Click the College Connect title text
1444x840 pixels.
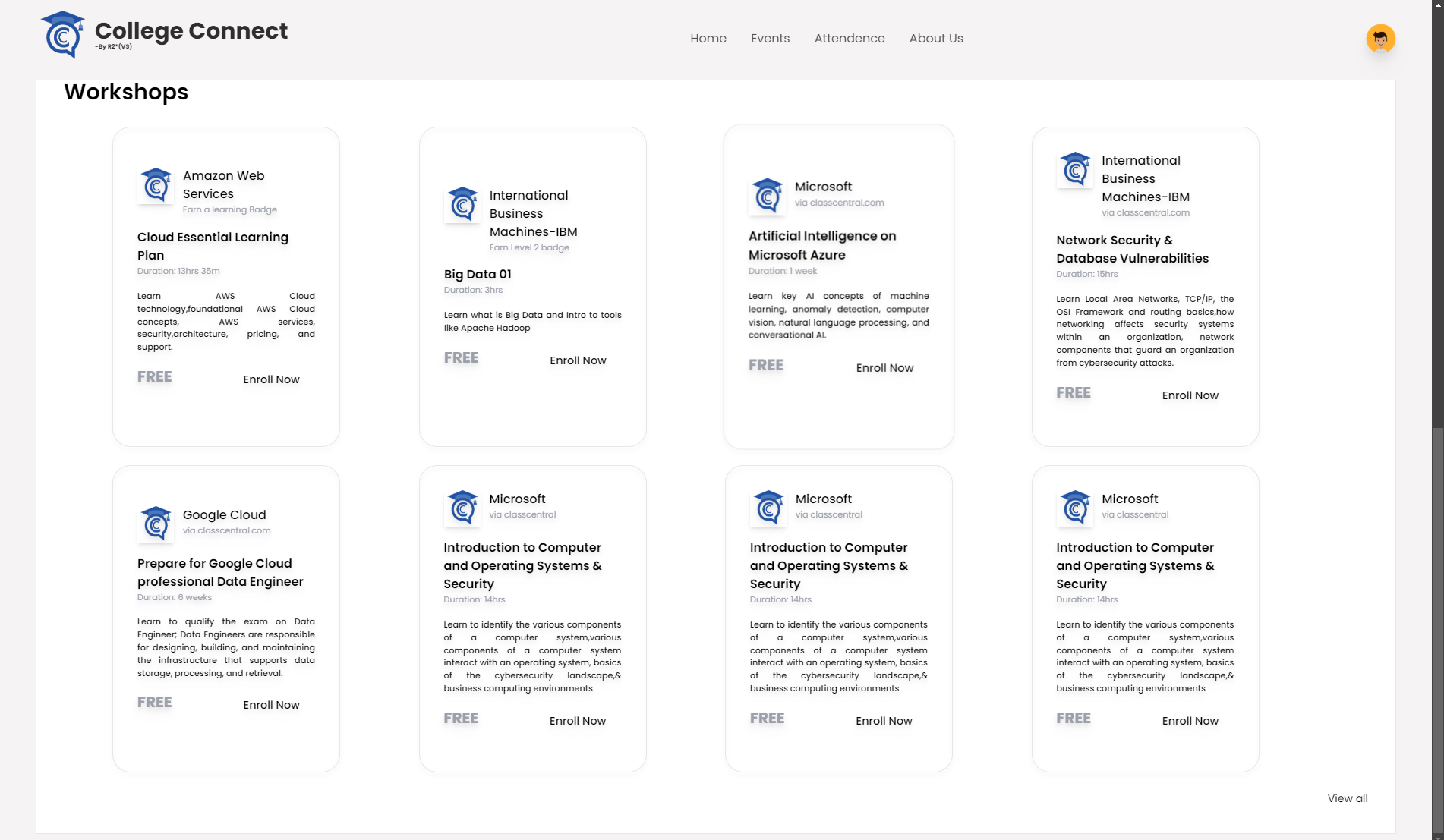[x=191, y=30]
